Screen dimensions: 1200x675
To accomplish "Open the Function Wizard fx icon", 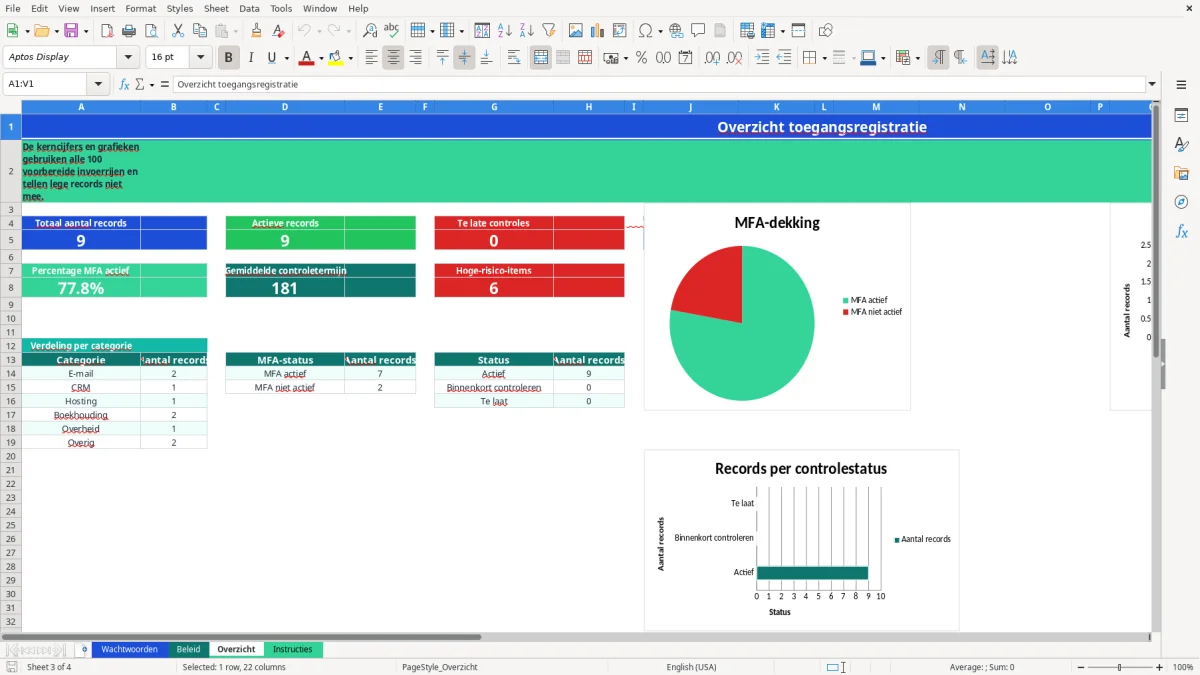I will click(x=125, y=85).
